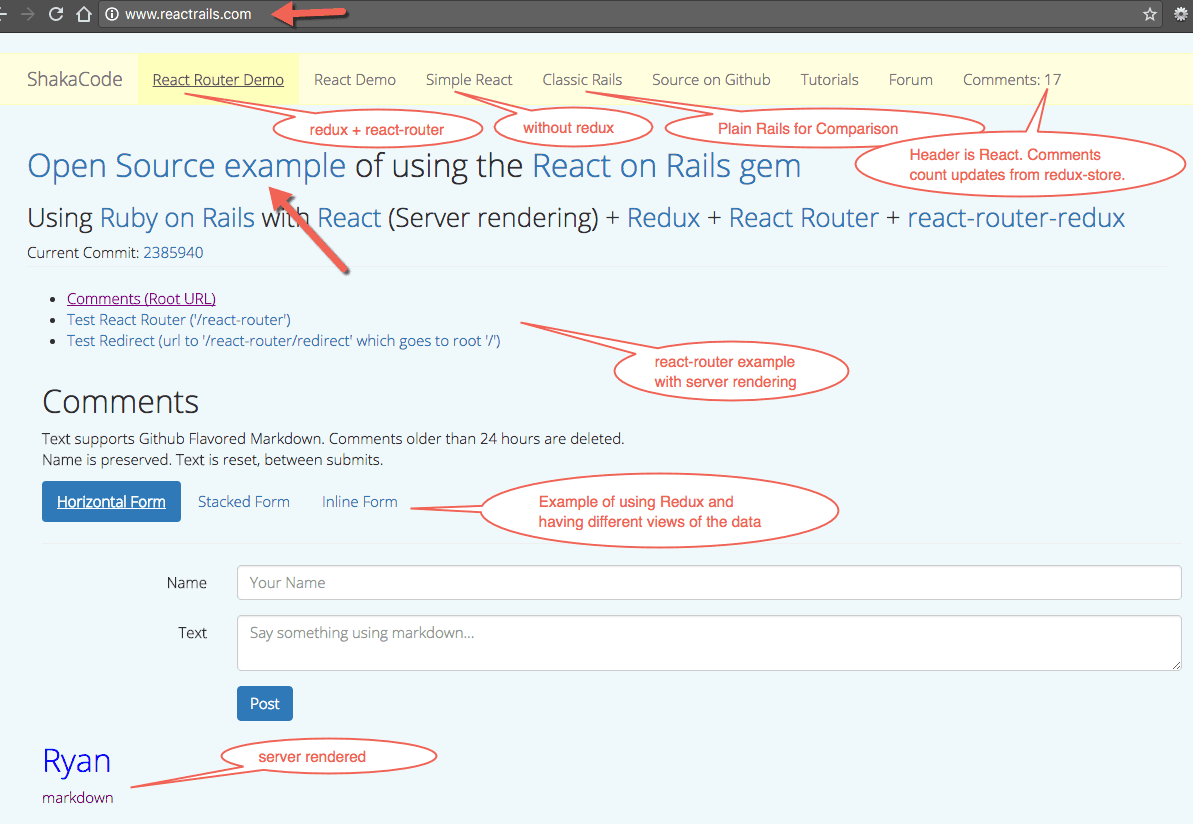Select the Horizontal Form tab
Image resolution: width=1193 pixels, height=824 pixels.
coord(111,502)
